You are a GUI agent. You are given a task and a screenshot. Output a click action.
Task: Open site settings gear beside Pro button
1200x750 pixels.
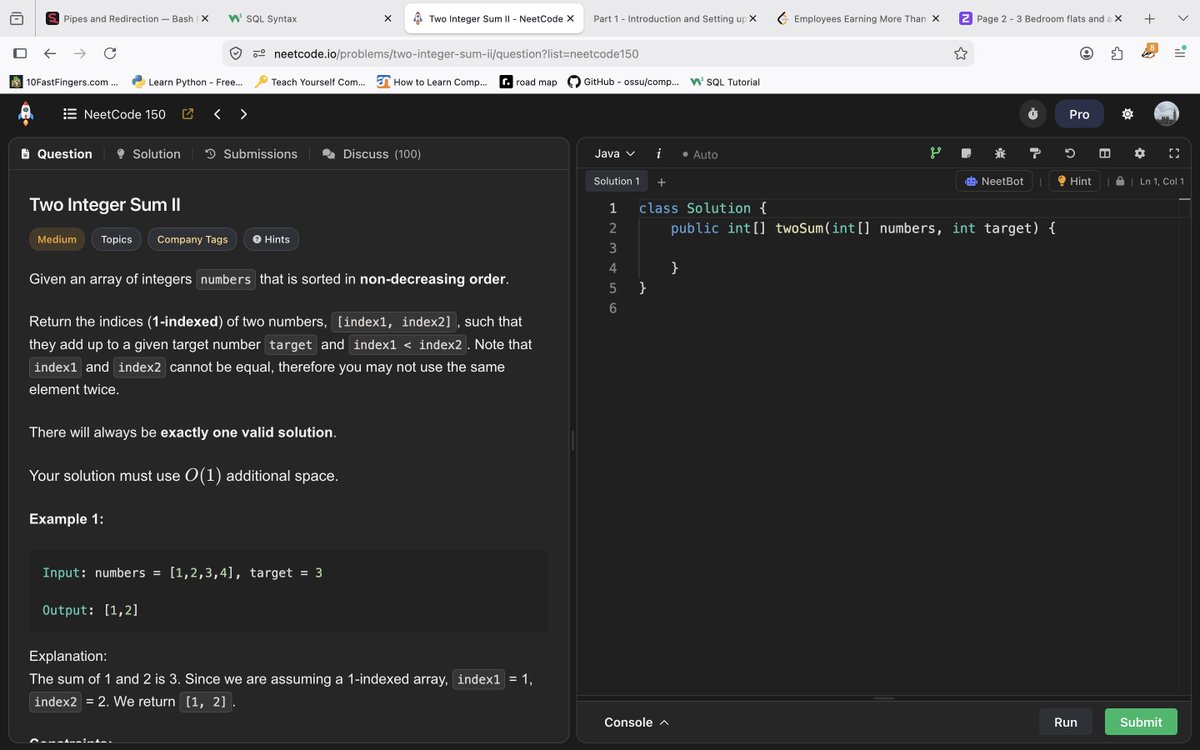click(1127, 114)
